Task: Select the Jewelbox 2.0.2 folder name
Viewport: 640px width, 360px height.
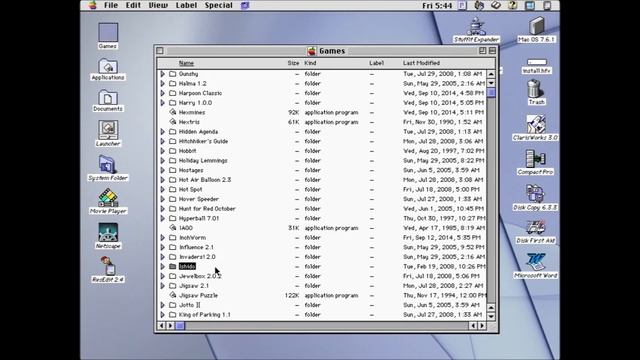Action: [200, 276]
